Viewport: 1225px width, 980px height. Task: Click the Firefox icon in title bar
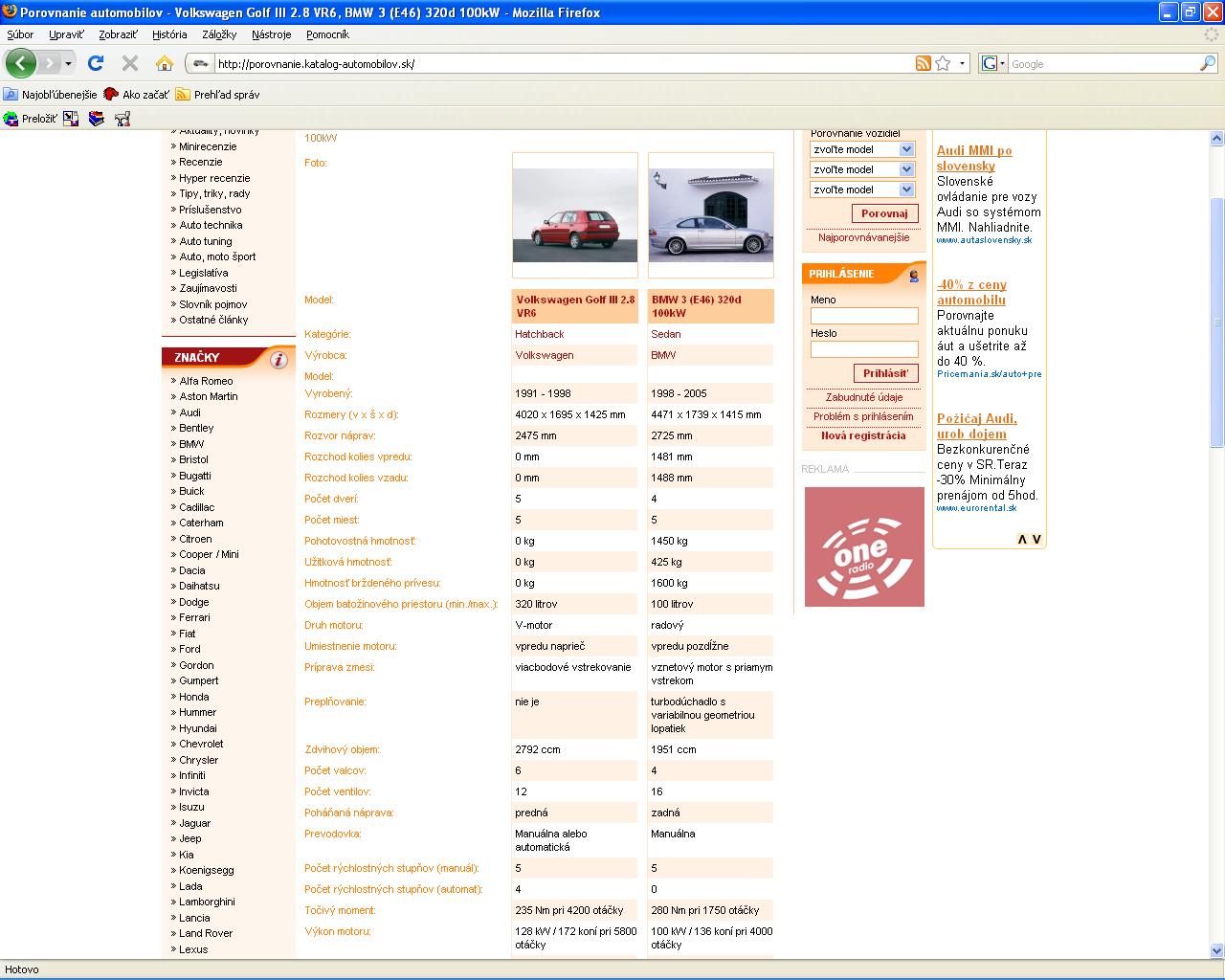click(x=11, y=12)
